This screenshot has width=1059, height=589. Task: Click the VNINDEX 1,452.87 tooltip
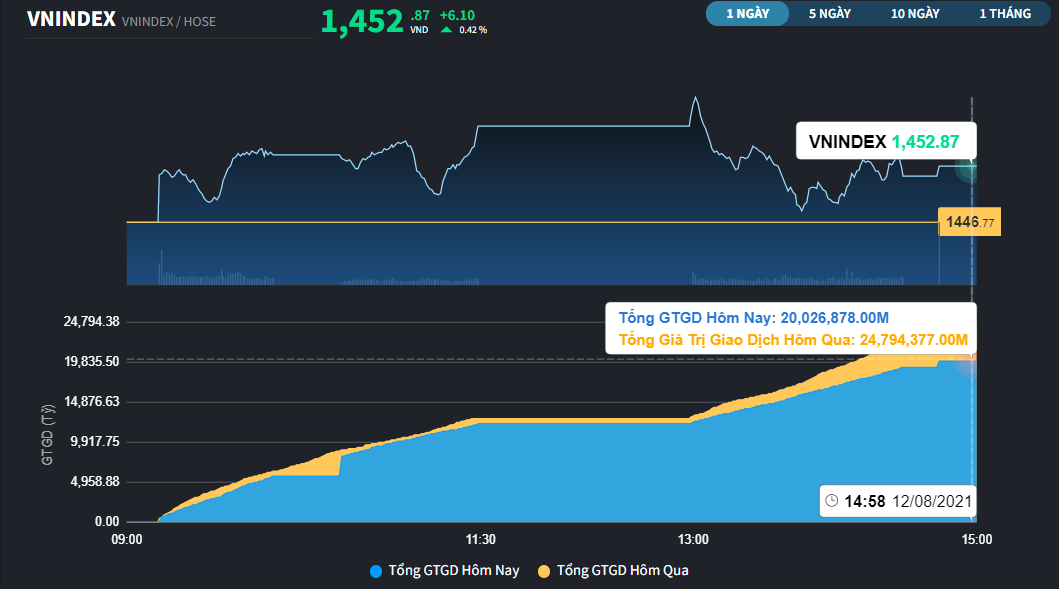click(x=886, y=141)
